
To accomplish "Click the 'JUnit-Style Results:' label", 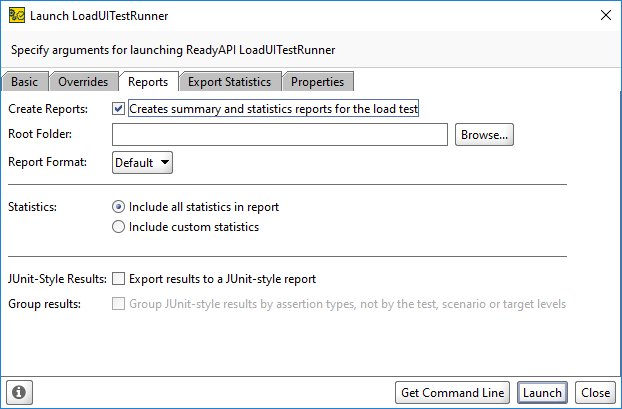I will tap(58, 279).
